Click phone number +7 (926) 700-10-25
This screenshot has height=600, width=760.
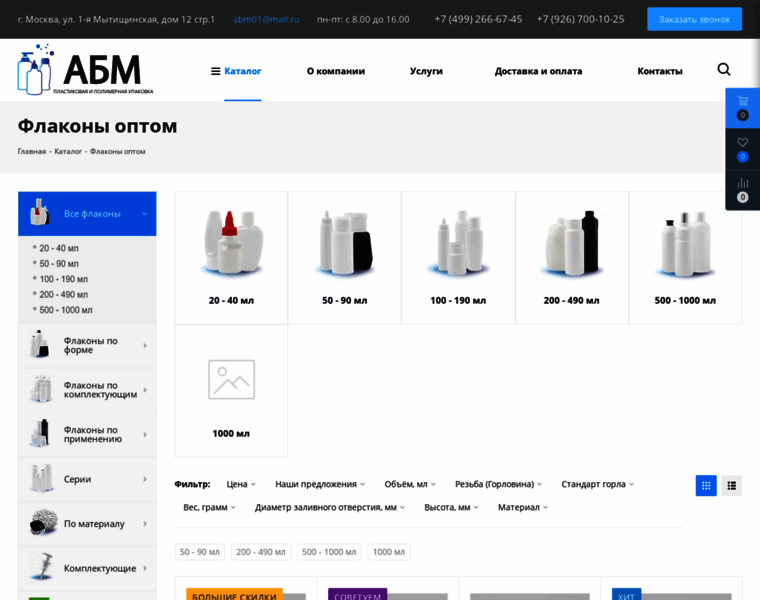tap(580, 19)
